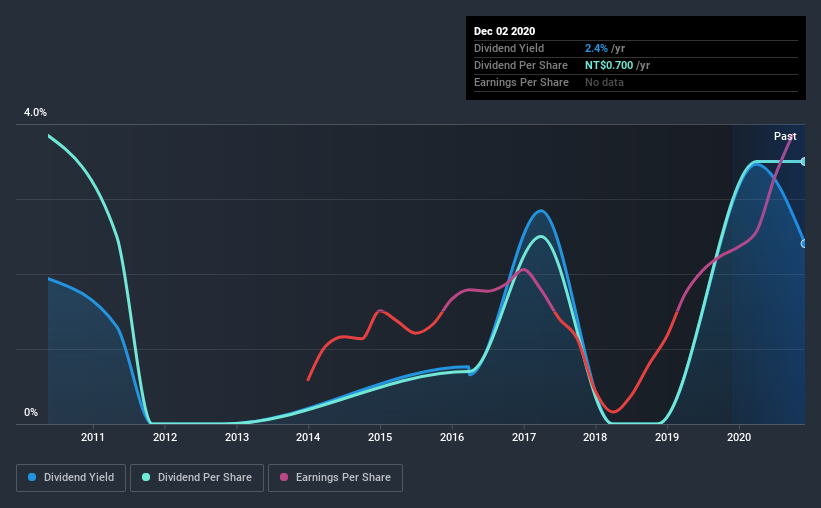Image resolution: width=821 pixels, height=508 pixels.
Task: Click the Past label on the chart
Action: click(x=785, y=136)
